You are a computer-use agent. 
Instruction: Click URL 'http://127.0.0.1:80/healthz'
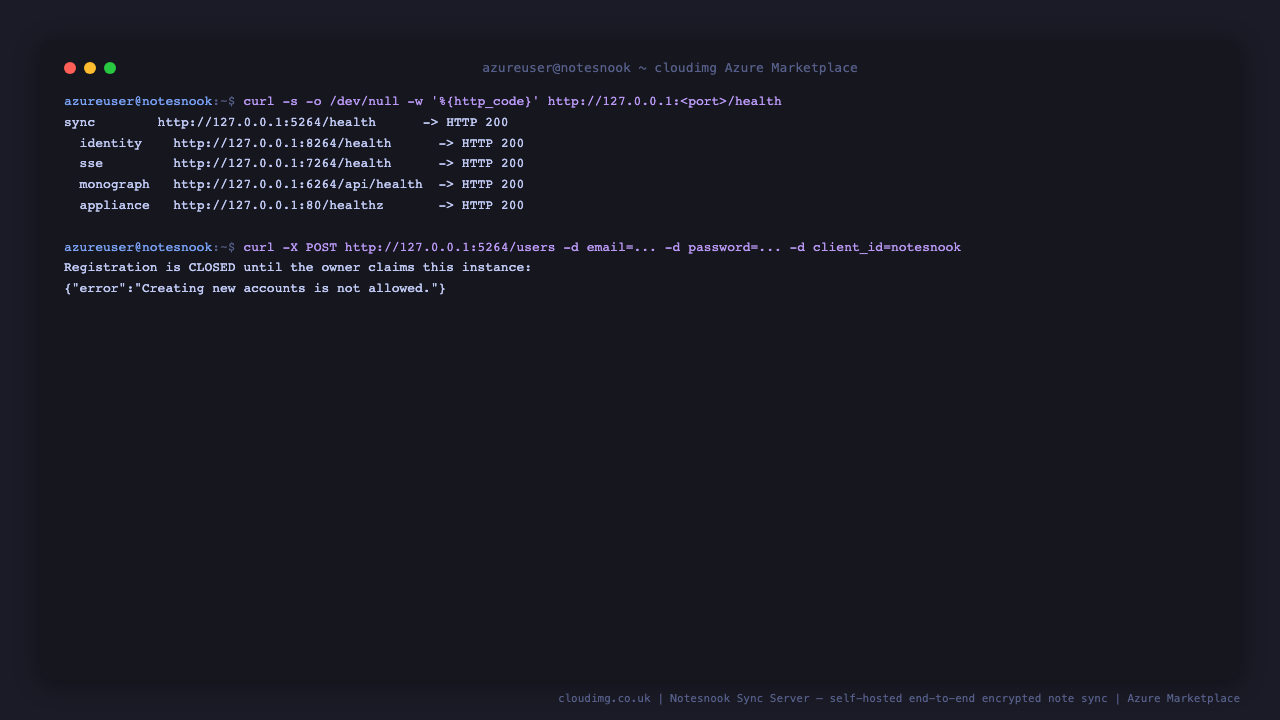pos(278,206)
